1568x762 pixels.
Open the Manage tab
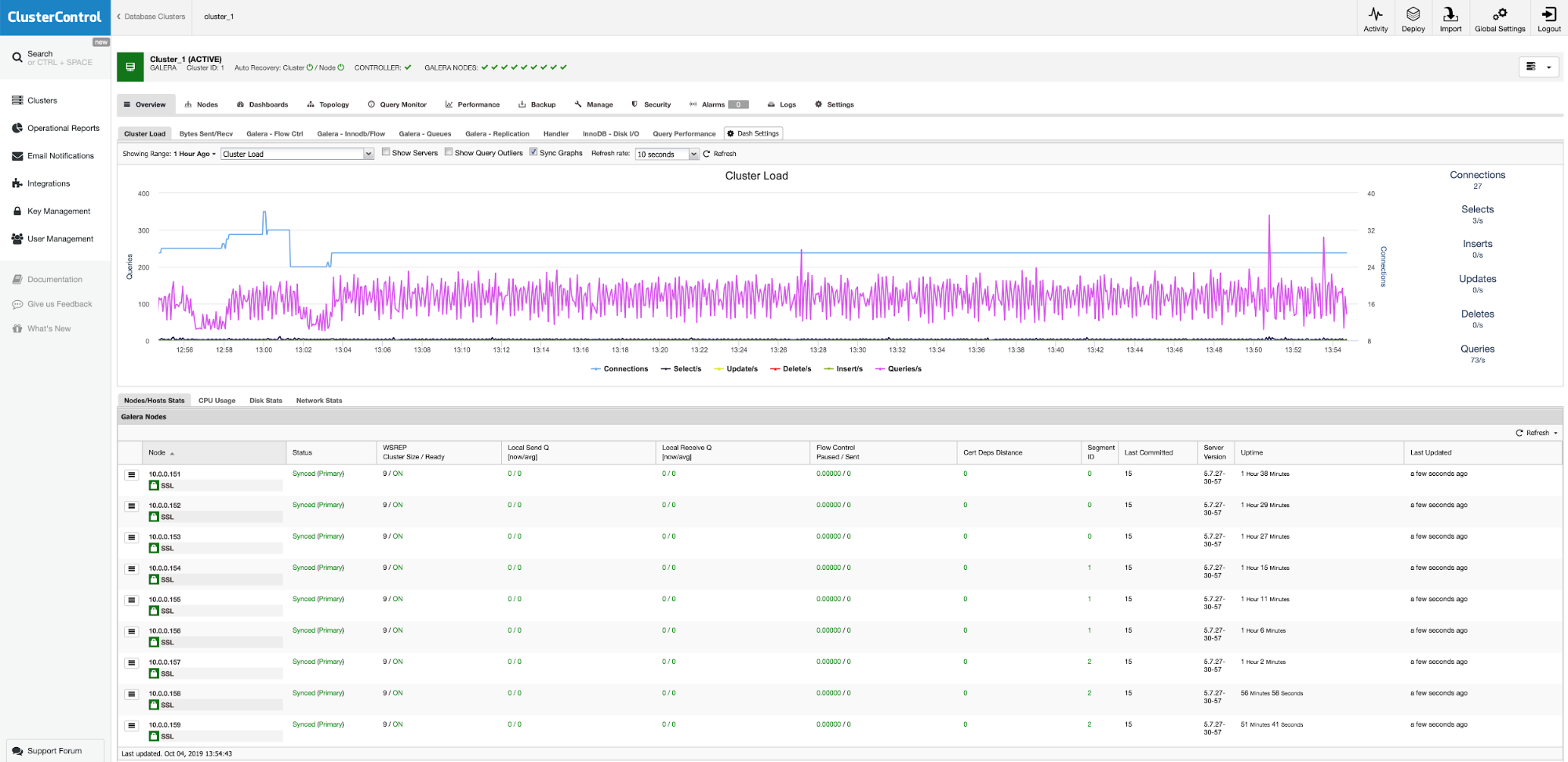click(x=594, y=104)
